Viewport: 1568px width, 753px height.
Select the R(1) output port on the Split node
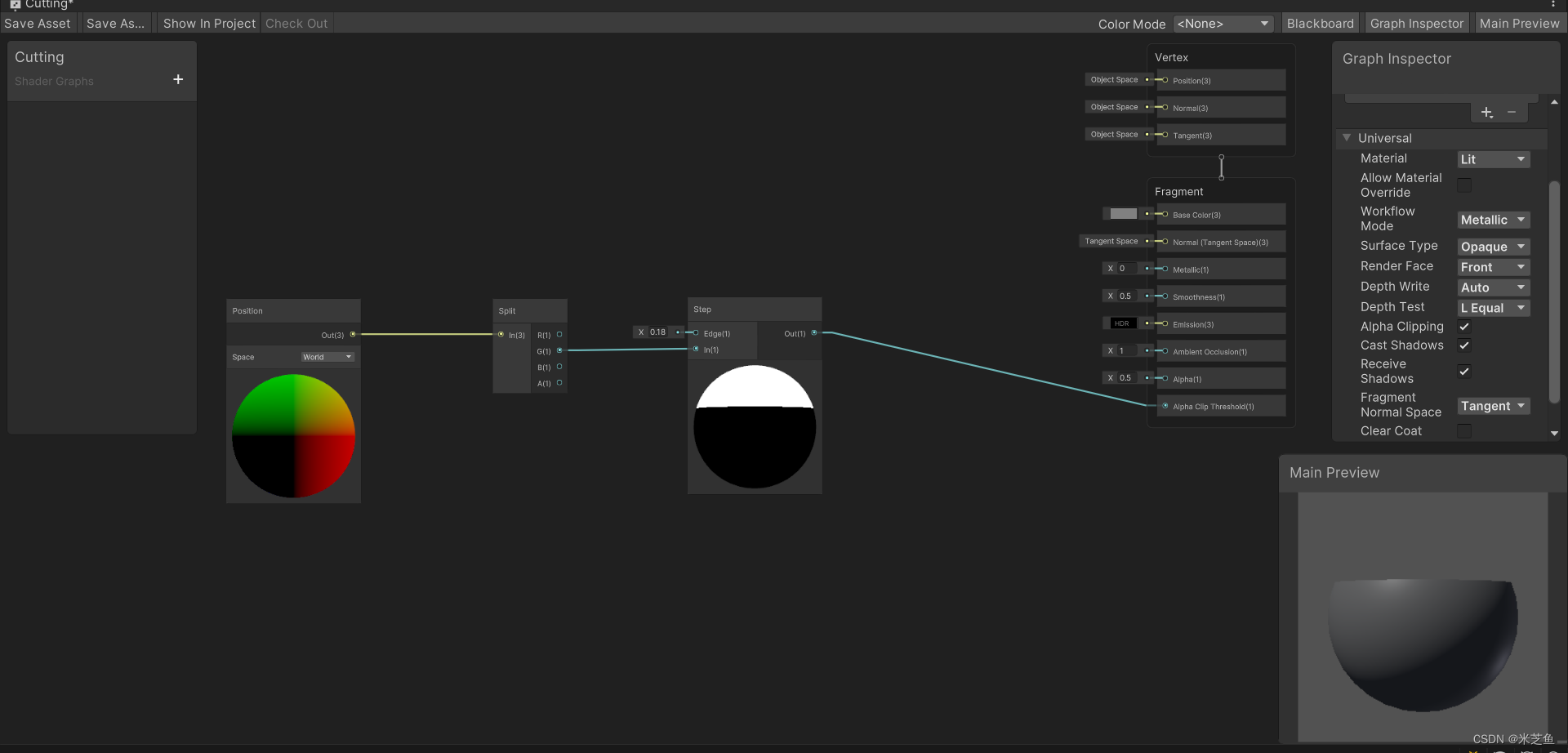point(559,335)
